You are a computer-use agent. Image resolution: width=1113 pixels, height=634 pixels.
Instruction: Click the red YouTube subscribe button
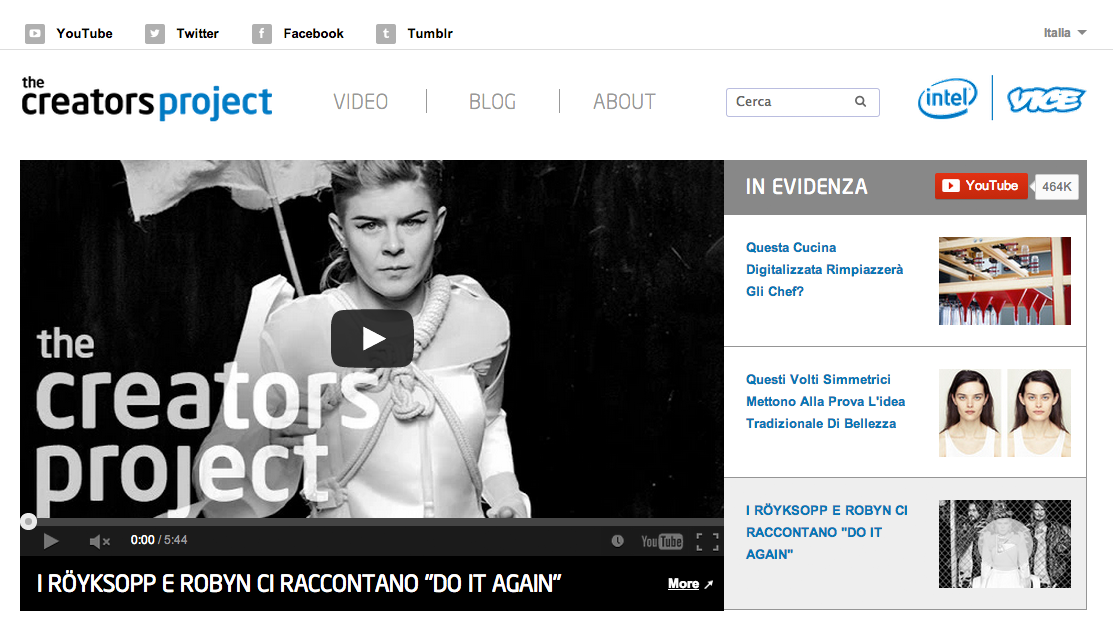(981, 186)
